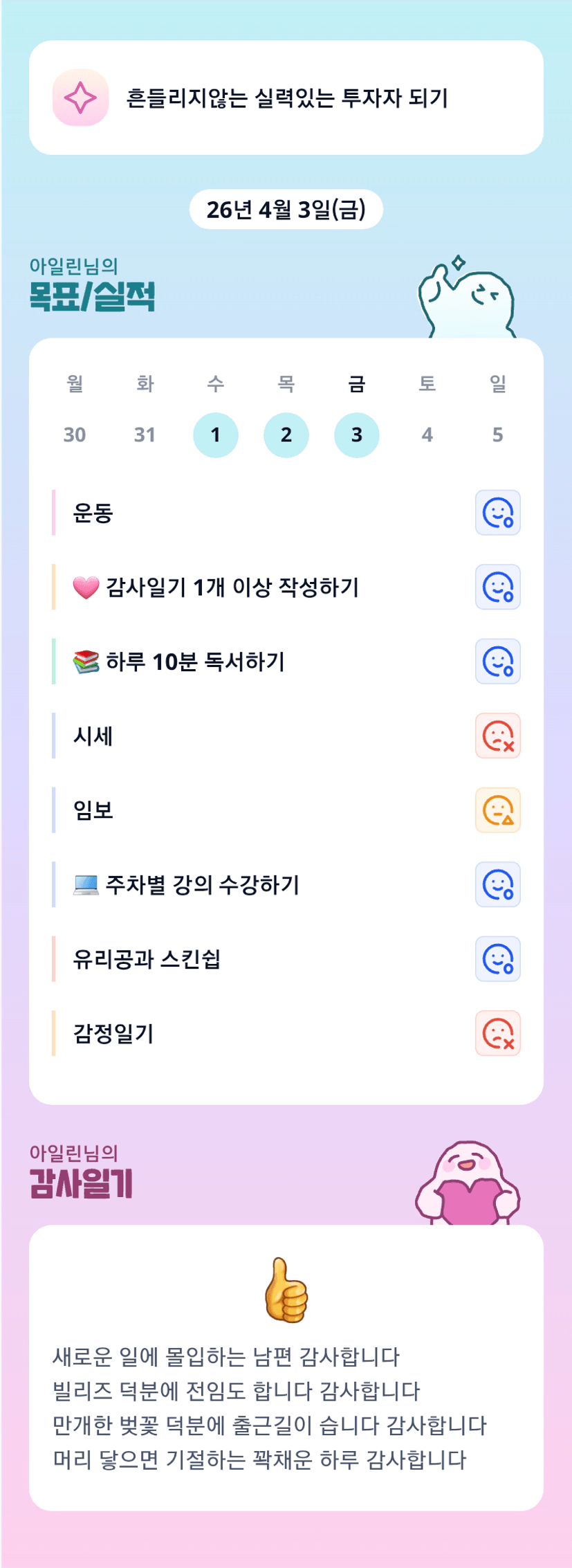Select Monday date 30 in week calendar
The image size is (572, 1568).
(75, 435)
